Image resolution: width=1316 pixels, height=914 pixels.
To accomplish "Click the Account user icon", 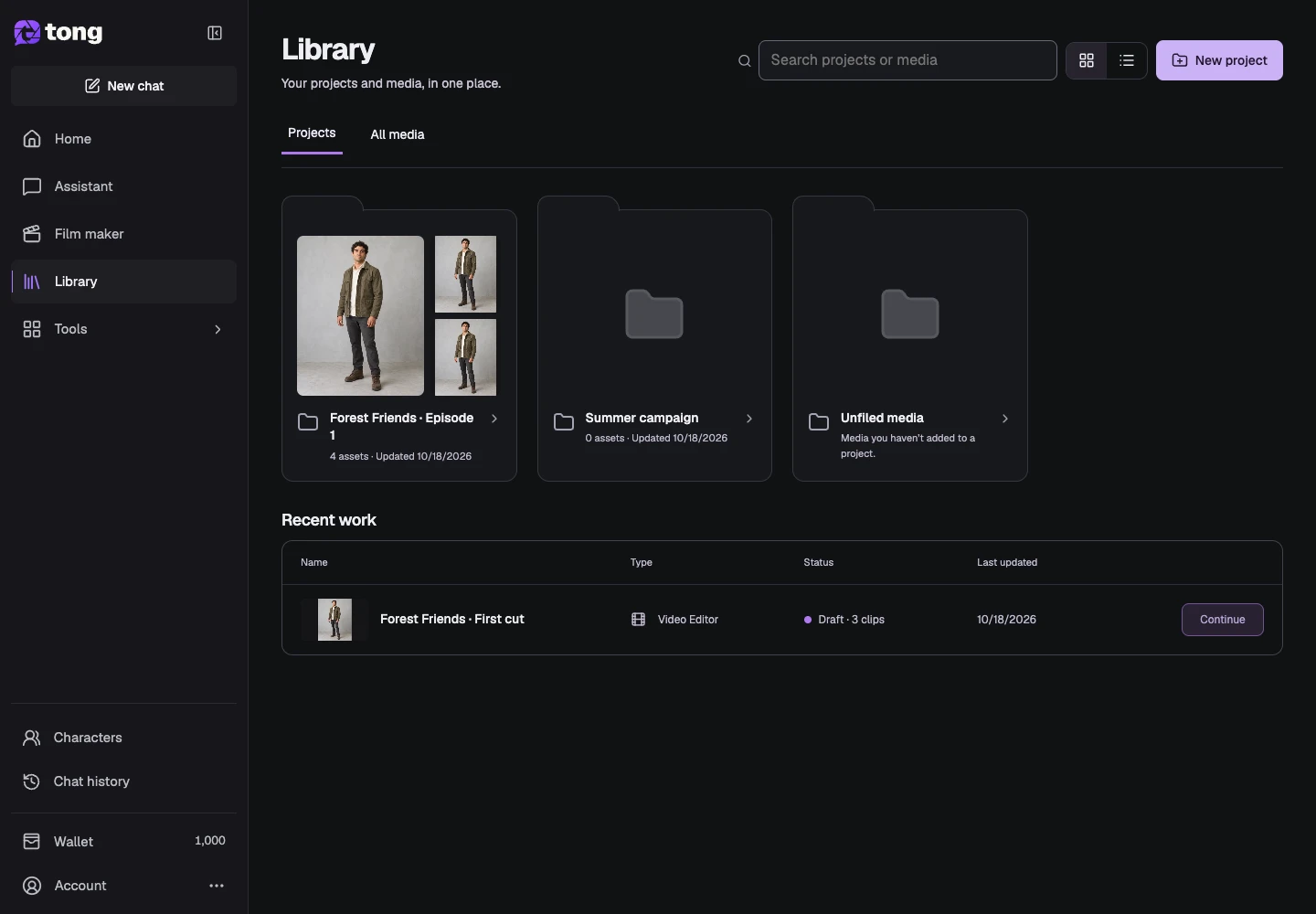I will pyautogui.click(x=32, y=886).
